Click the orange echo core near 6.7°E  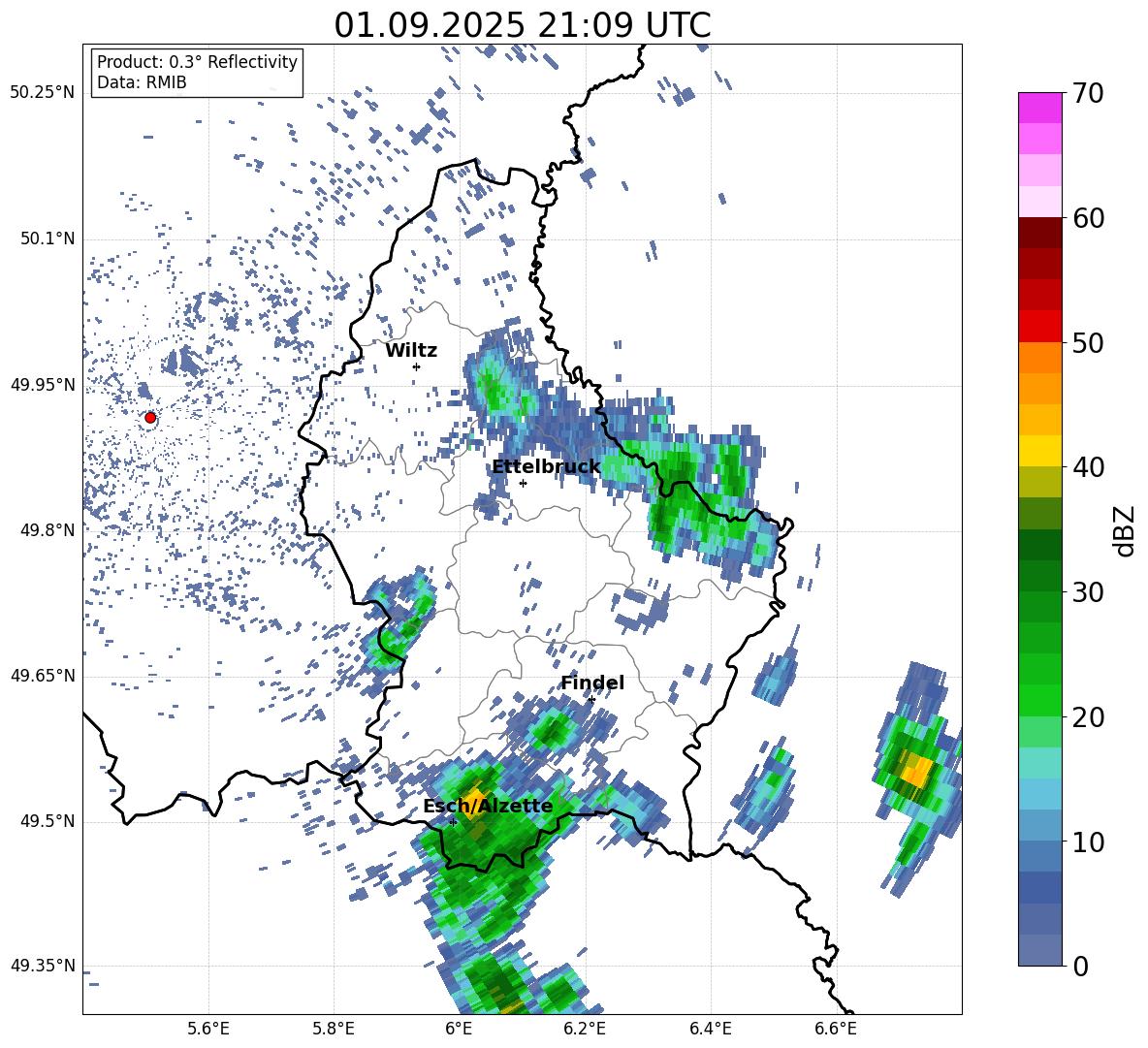tap(916, 771)
